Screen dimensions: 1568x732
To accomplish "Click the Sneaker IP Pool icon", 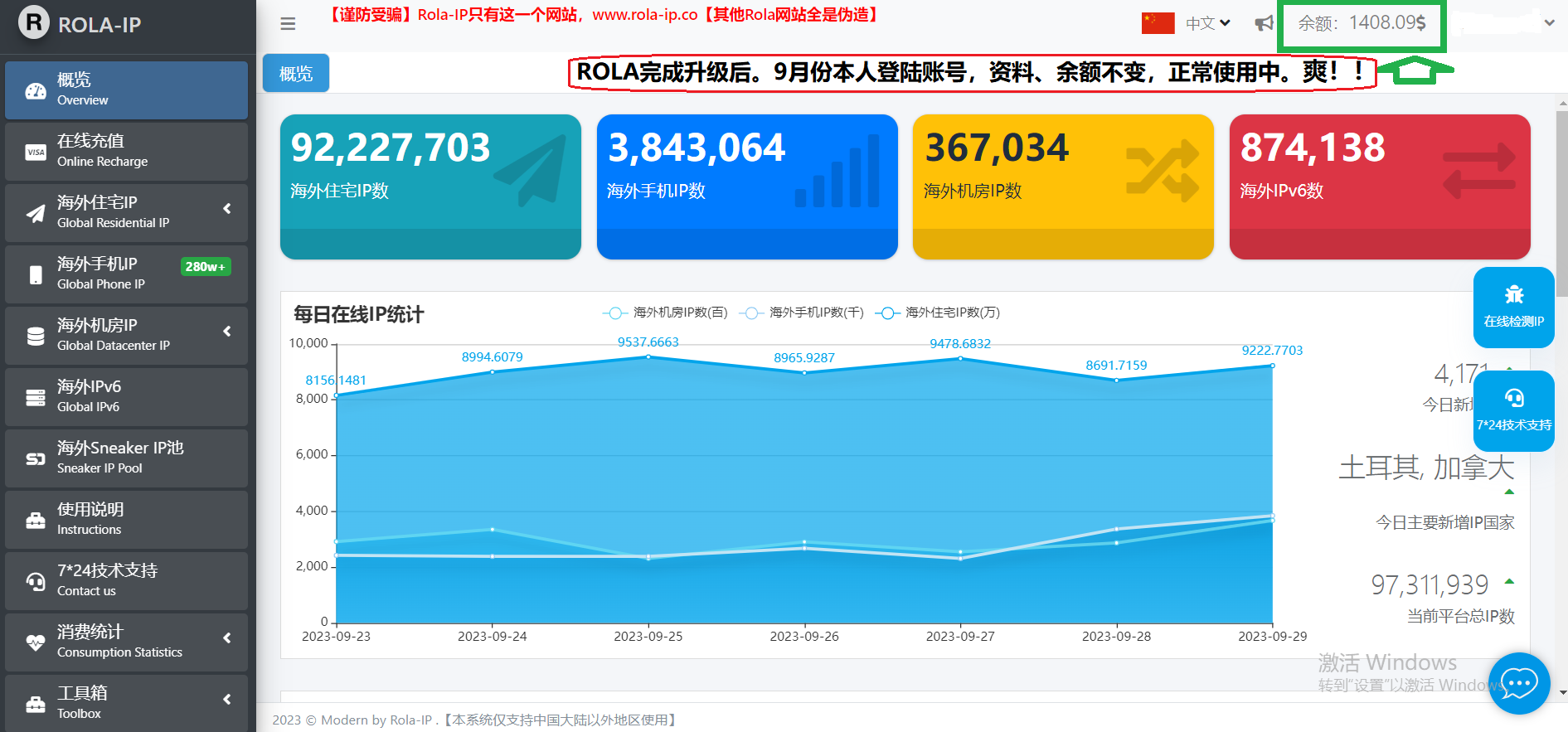I will pyautogui.click(x=36, y=458).
